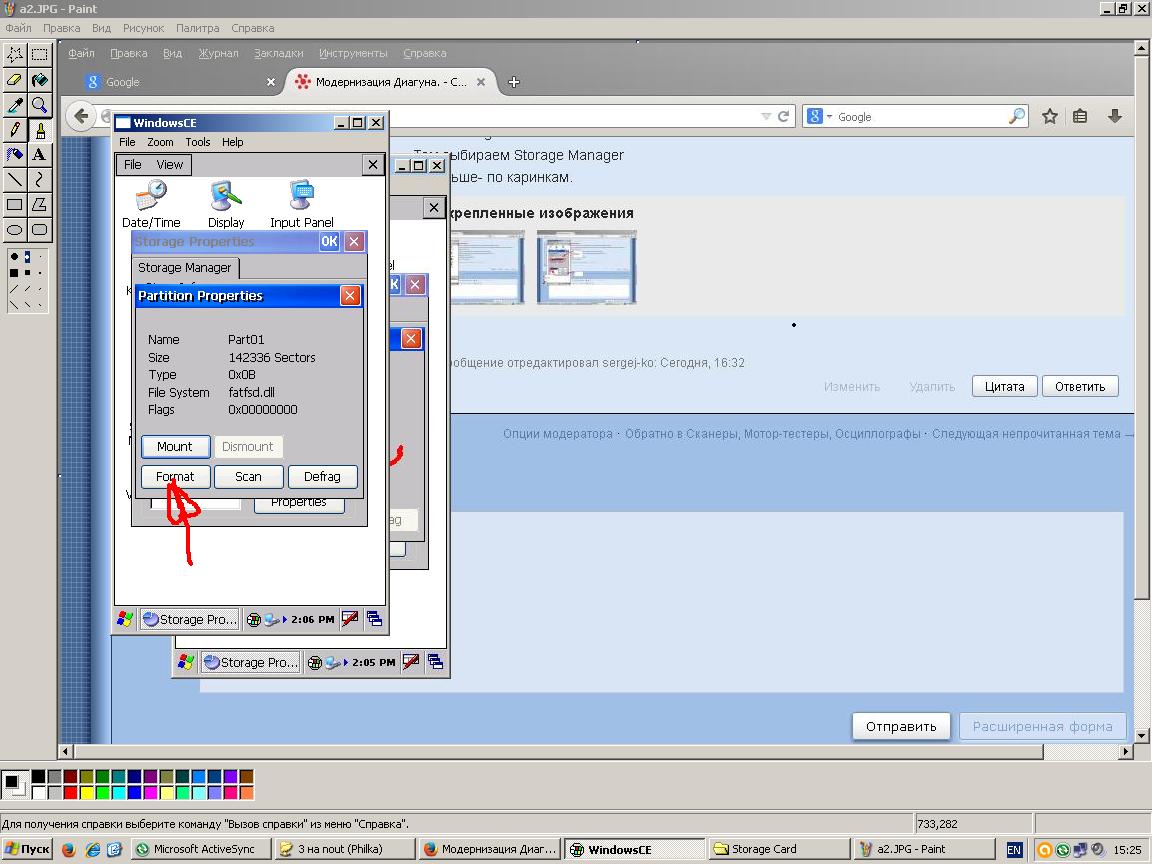Select the large square brush shape
Screen dimensions: 1152x864
coord(14,272)
